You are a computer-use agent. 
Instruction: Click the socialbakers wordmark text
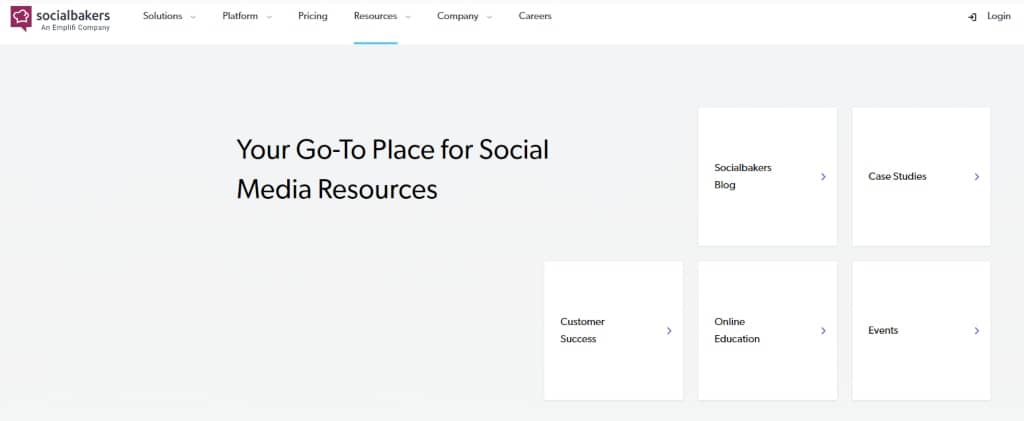73,14
